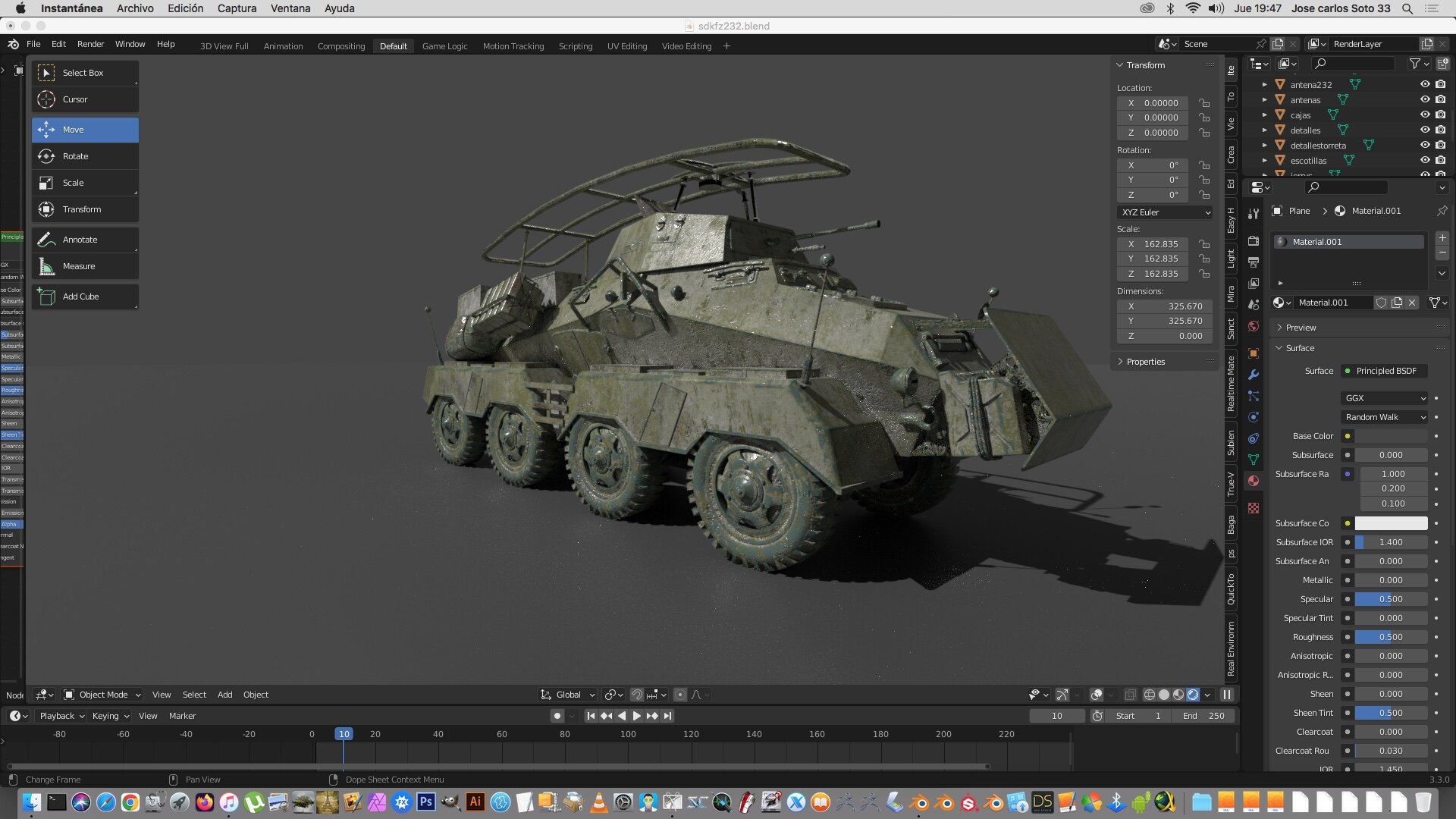Viewport: 1456px width, 819px height.
Task: Open the GGX distribution dropdown
Action: point(1385,398)
